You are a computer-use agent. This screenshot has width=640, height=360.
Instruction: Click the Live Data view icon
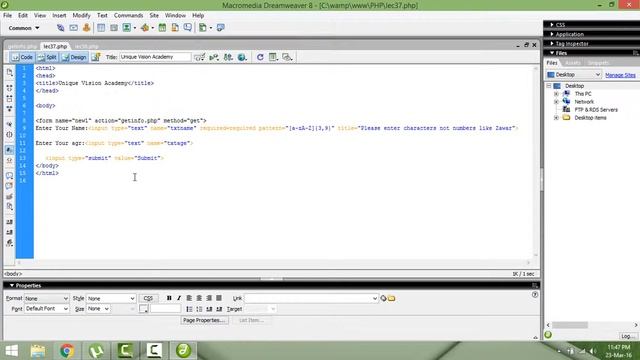tap(96, 57)
